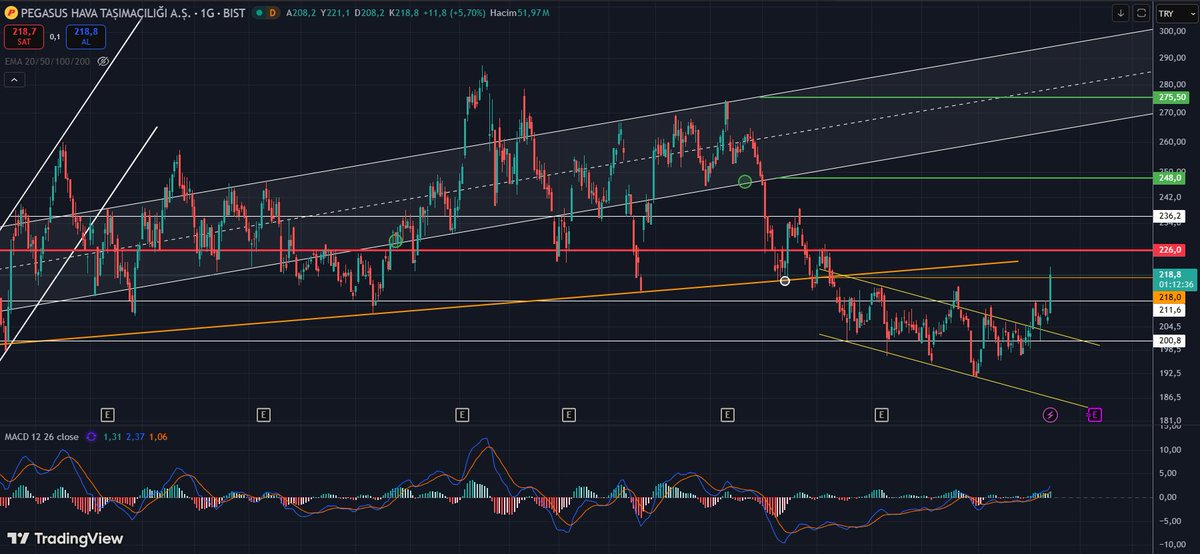Open symbol search via PEGASUS HAVA TAŞIMACILIĞI title
The image size is (1200, 554).
(108, 13)
